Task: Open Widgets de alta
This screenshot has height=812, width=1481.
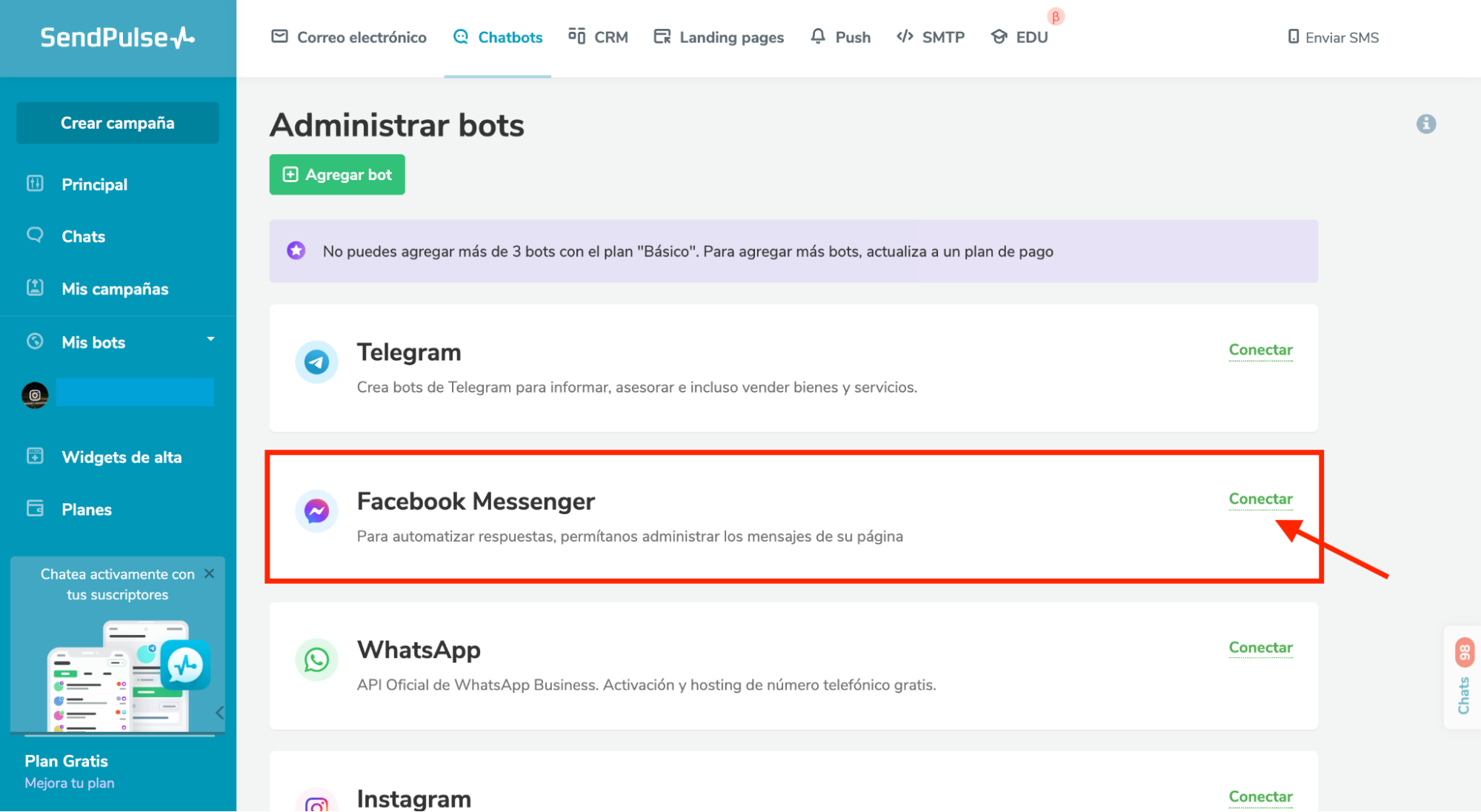Action: 122,457
